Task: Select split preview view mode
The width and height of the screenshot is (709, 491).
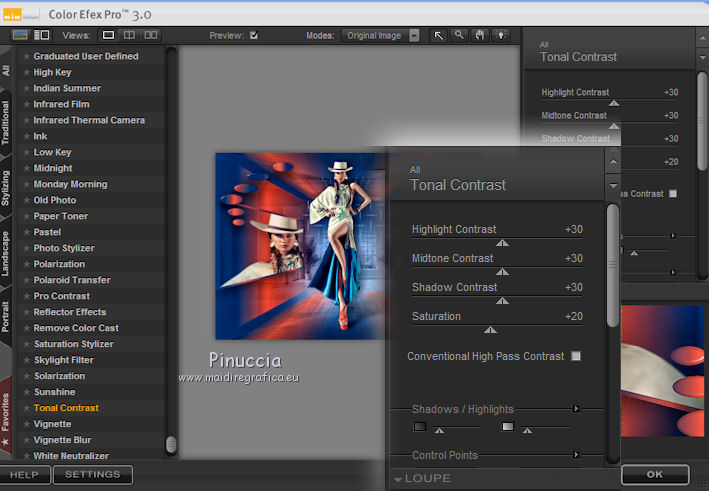Action: click(x=128, y=35)
